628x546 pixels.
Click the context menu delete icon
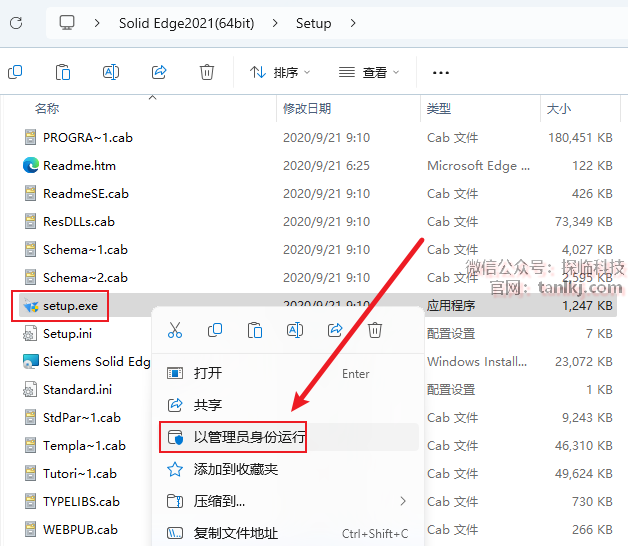pos(375,330)
